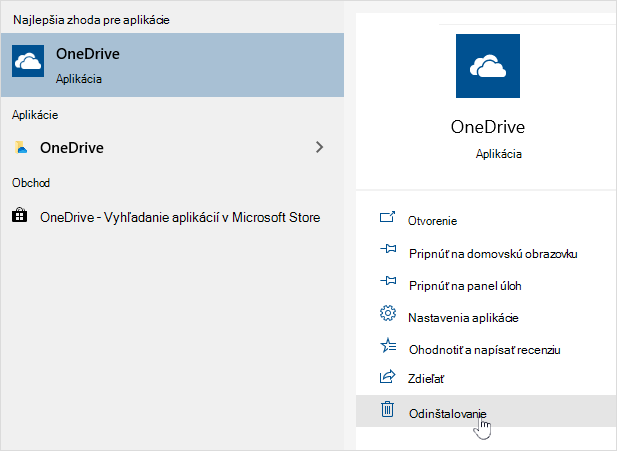The width and height of the screenshot is (617, 451).
Task: Click the 'Obchod' section heading
Action: pos(31,183)
